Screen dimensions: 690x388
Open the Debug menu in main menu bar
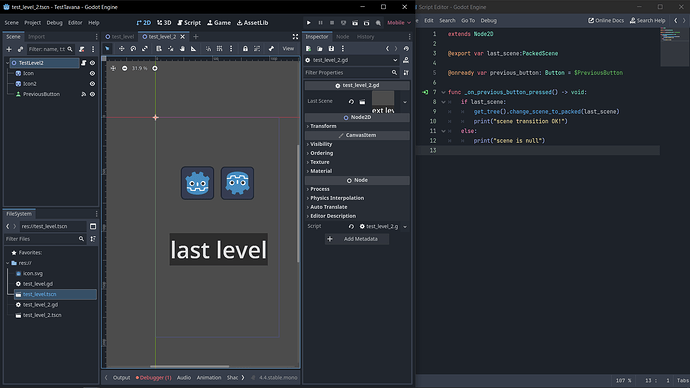[55, 22]
